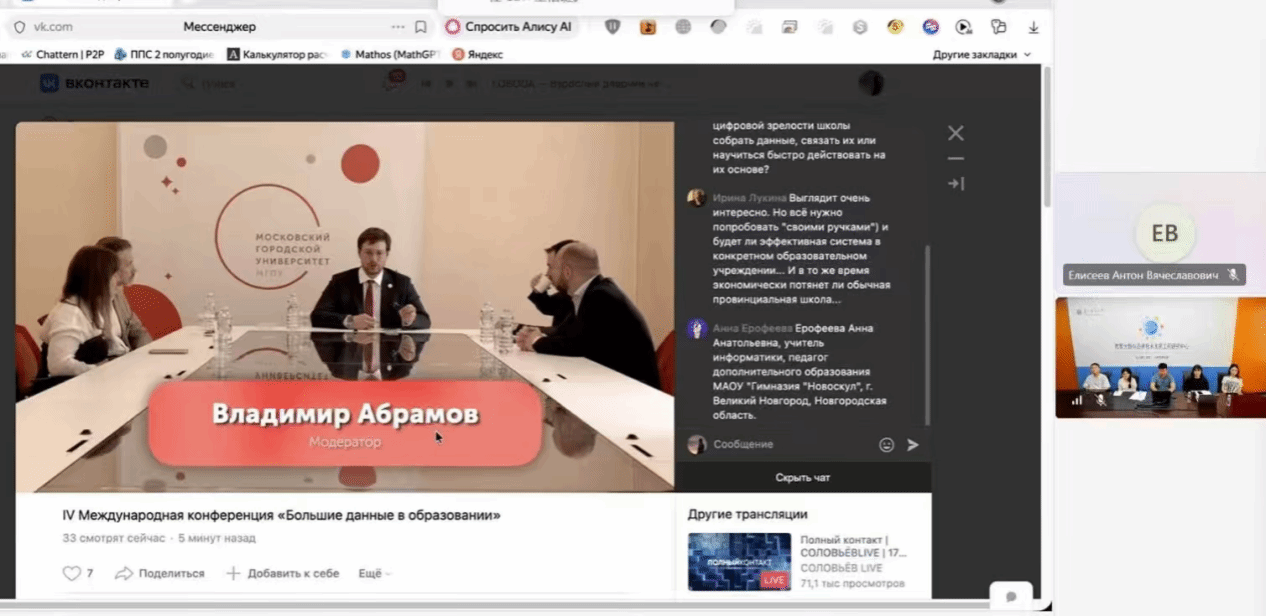Send the chat message with the arrow icon

click(x=912, y=445)
